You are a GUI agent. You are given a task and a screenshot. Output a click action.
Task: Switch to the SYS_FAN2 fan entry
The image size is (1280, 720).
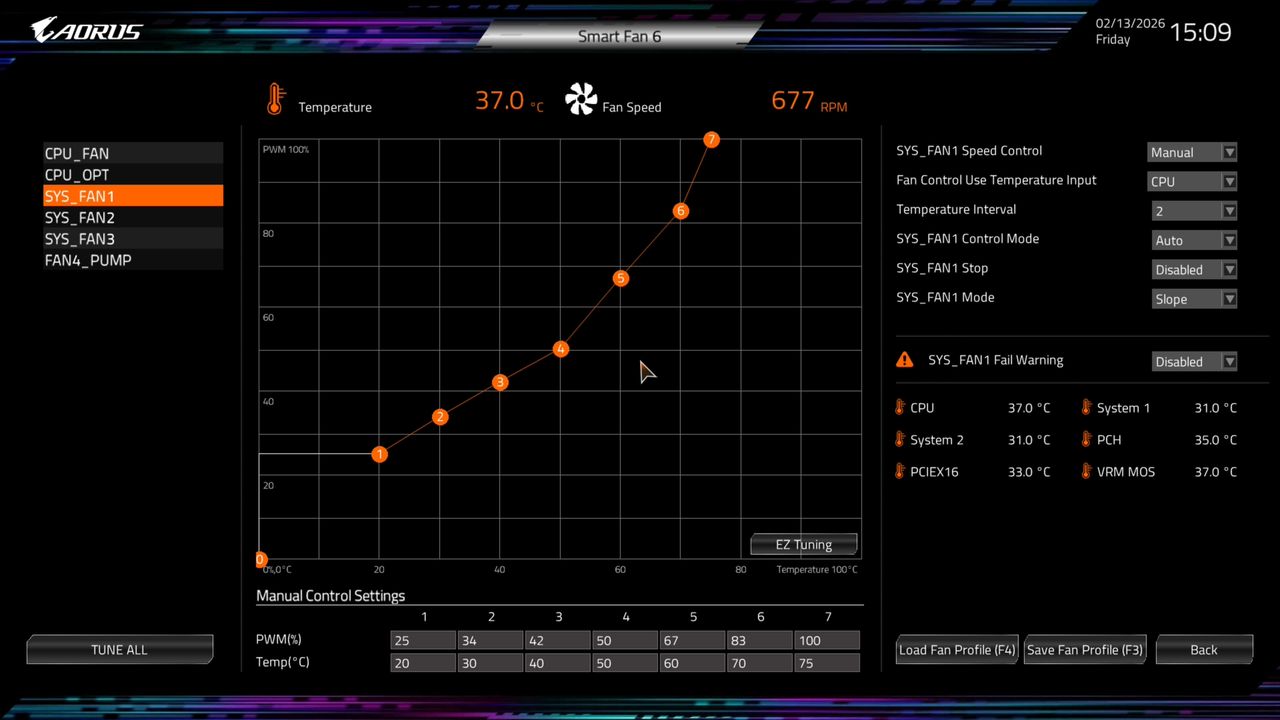(x=79, y=217)
